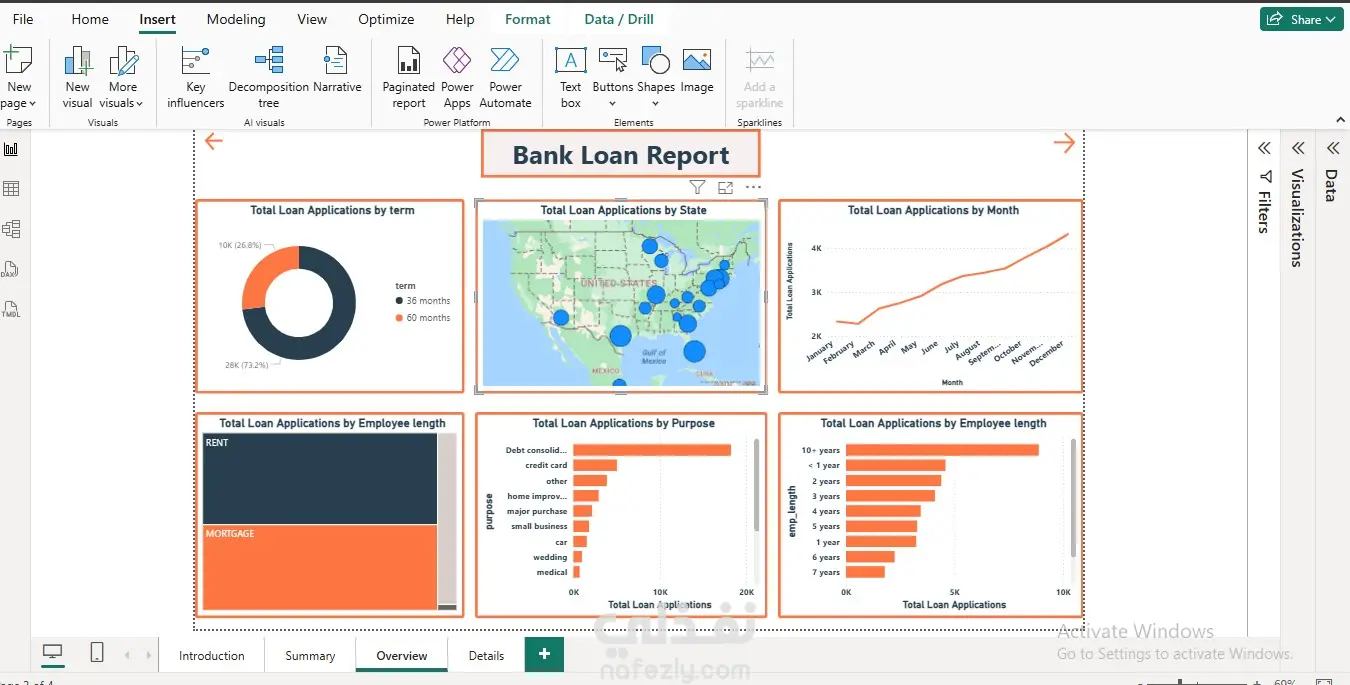
Task: Insert a Decomposition tree visual
Action: coord(268,78)
